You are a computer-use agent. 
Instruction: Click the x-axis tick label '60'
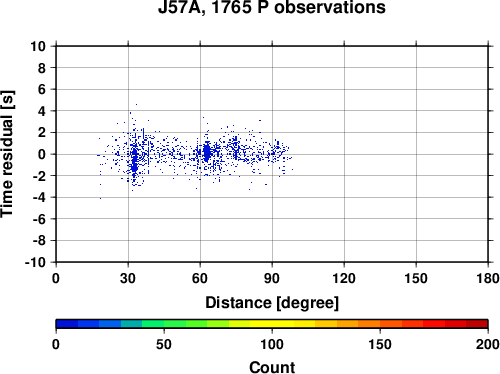coord(200,278)
